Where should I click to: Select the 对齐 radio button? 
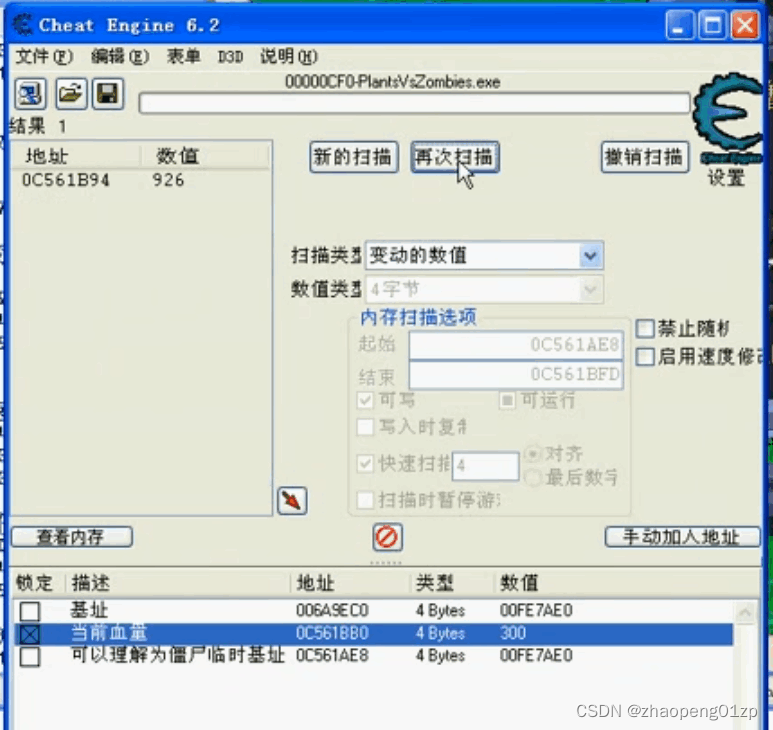coord(533,453)
